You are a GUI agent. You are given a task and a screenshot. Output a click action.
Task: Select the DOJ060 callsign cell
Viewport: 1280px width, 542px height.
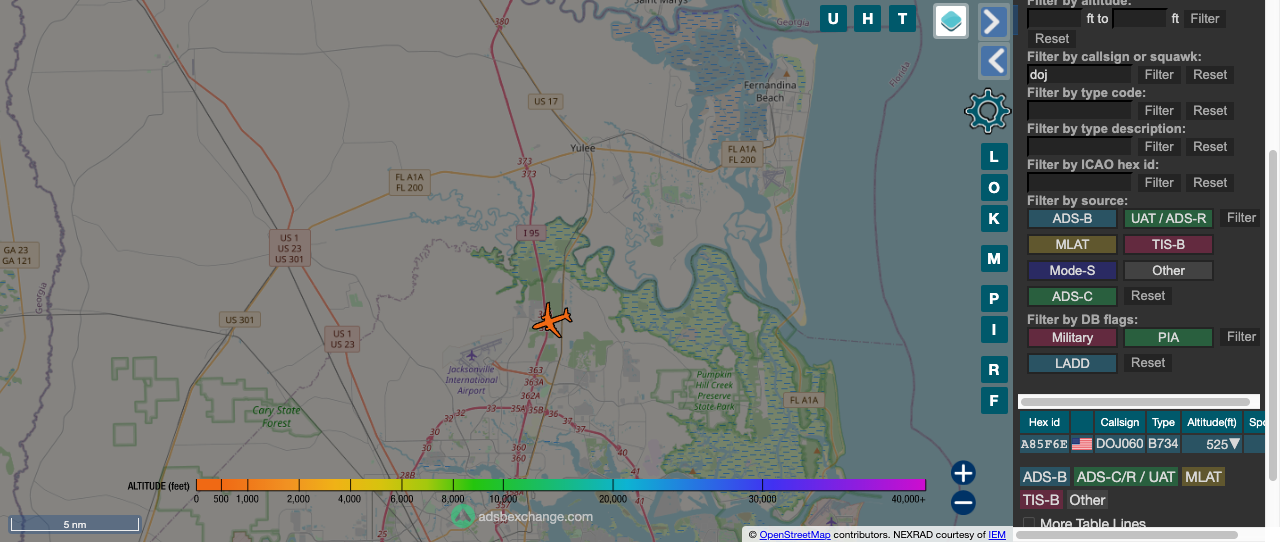[1119, 444]
